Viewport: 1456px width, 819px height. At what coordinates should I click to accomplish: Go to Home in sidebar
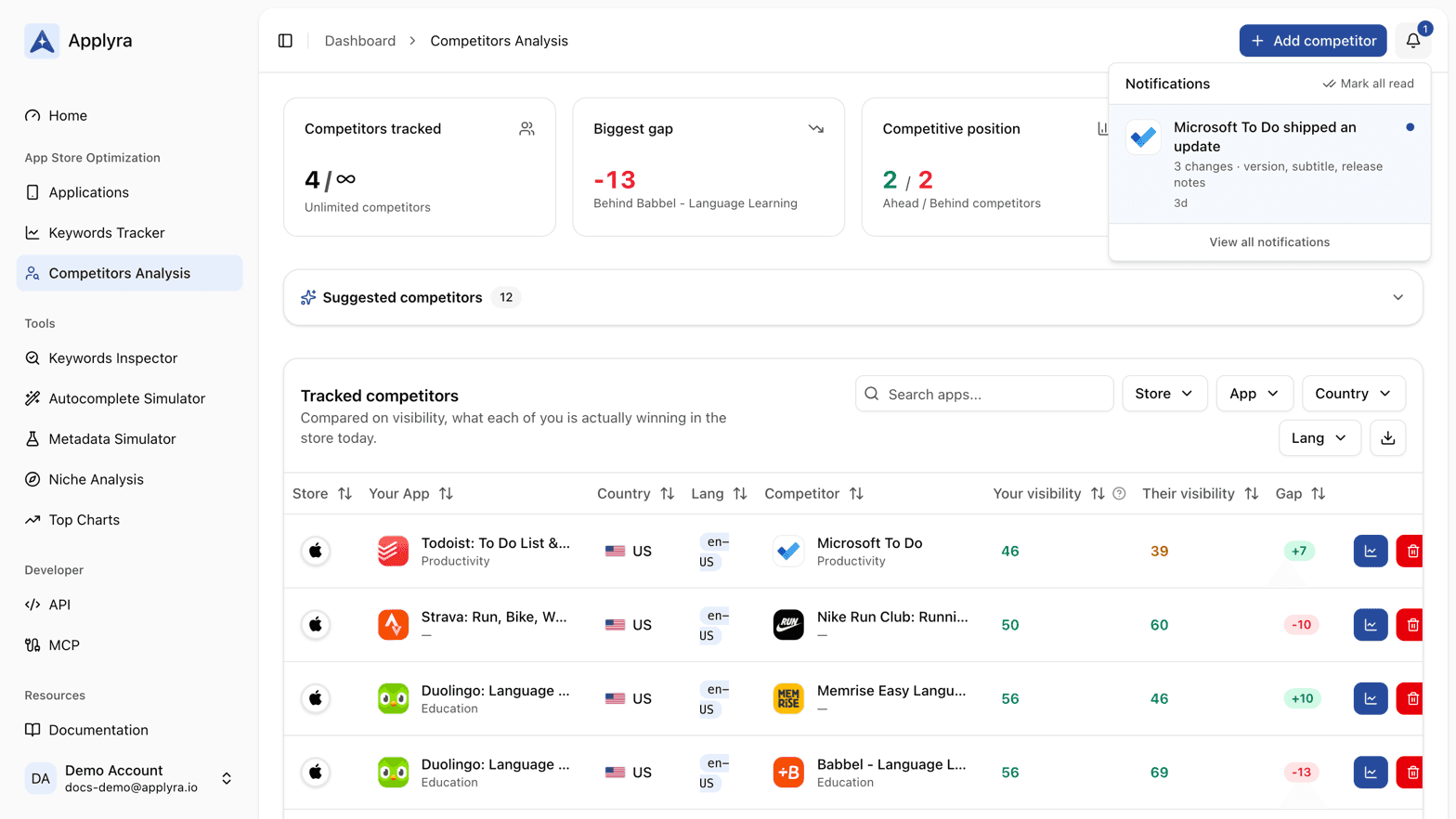click(129, 116)
